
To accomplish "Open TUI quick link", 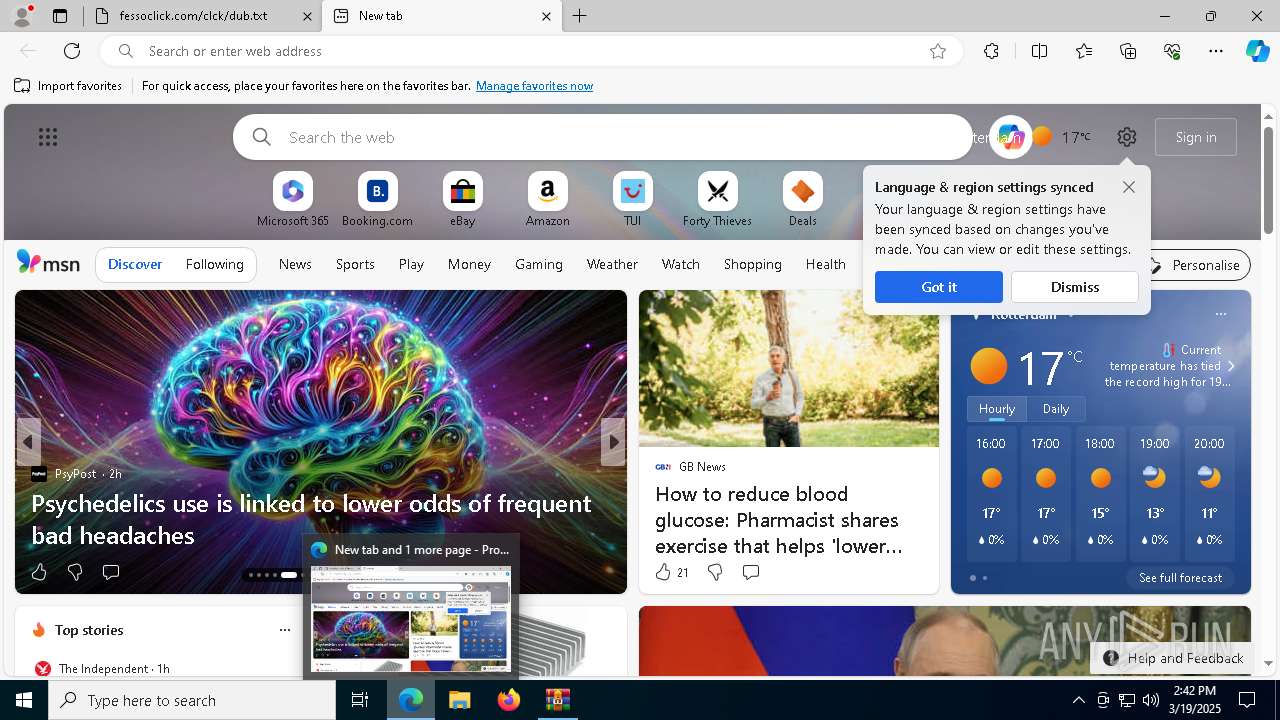I will tap(632, 200).
